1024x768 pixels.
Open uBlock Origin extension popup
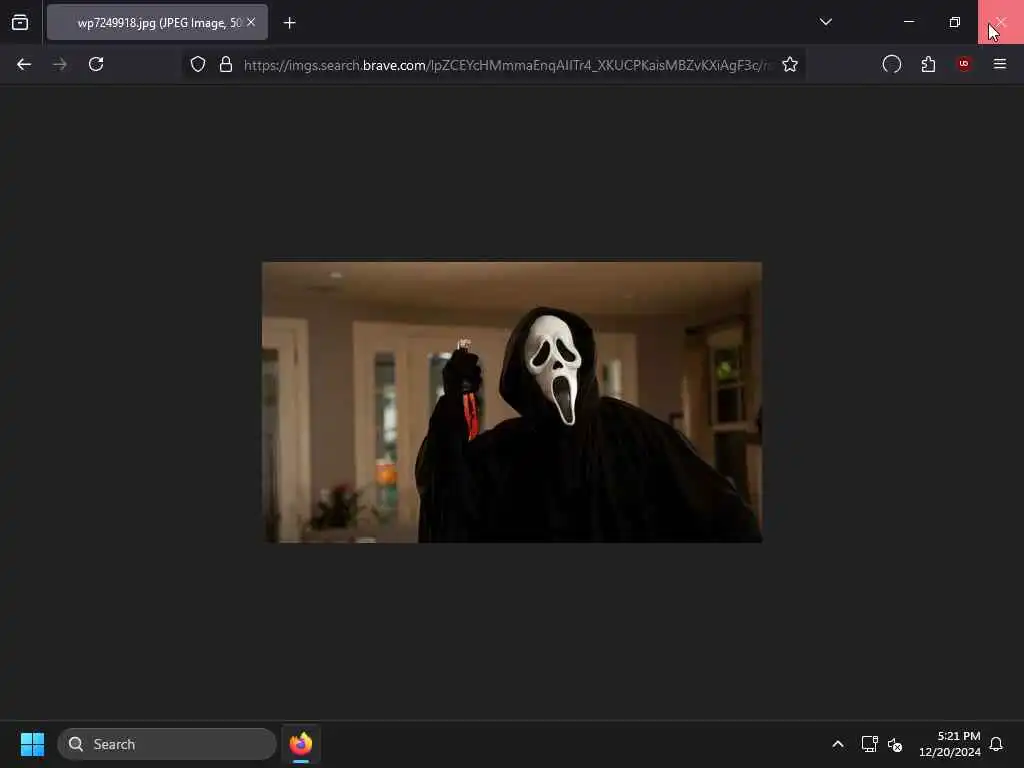[x=964, y=64]
